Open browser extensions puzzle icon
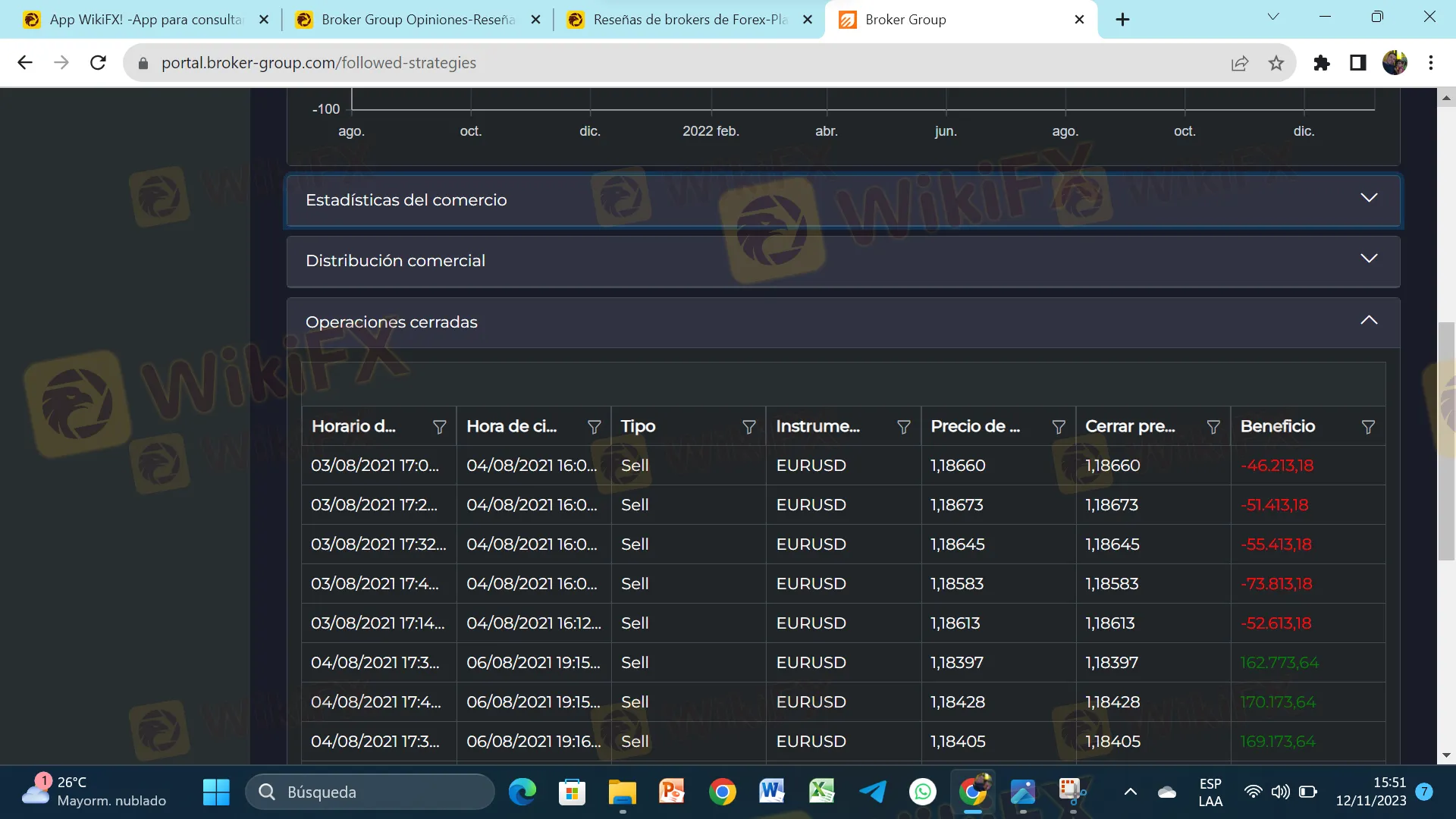 [1322, 63]
